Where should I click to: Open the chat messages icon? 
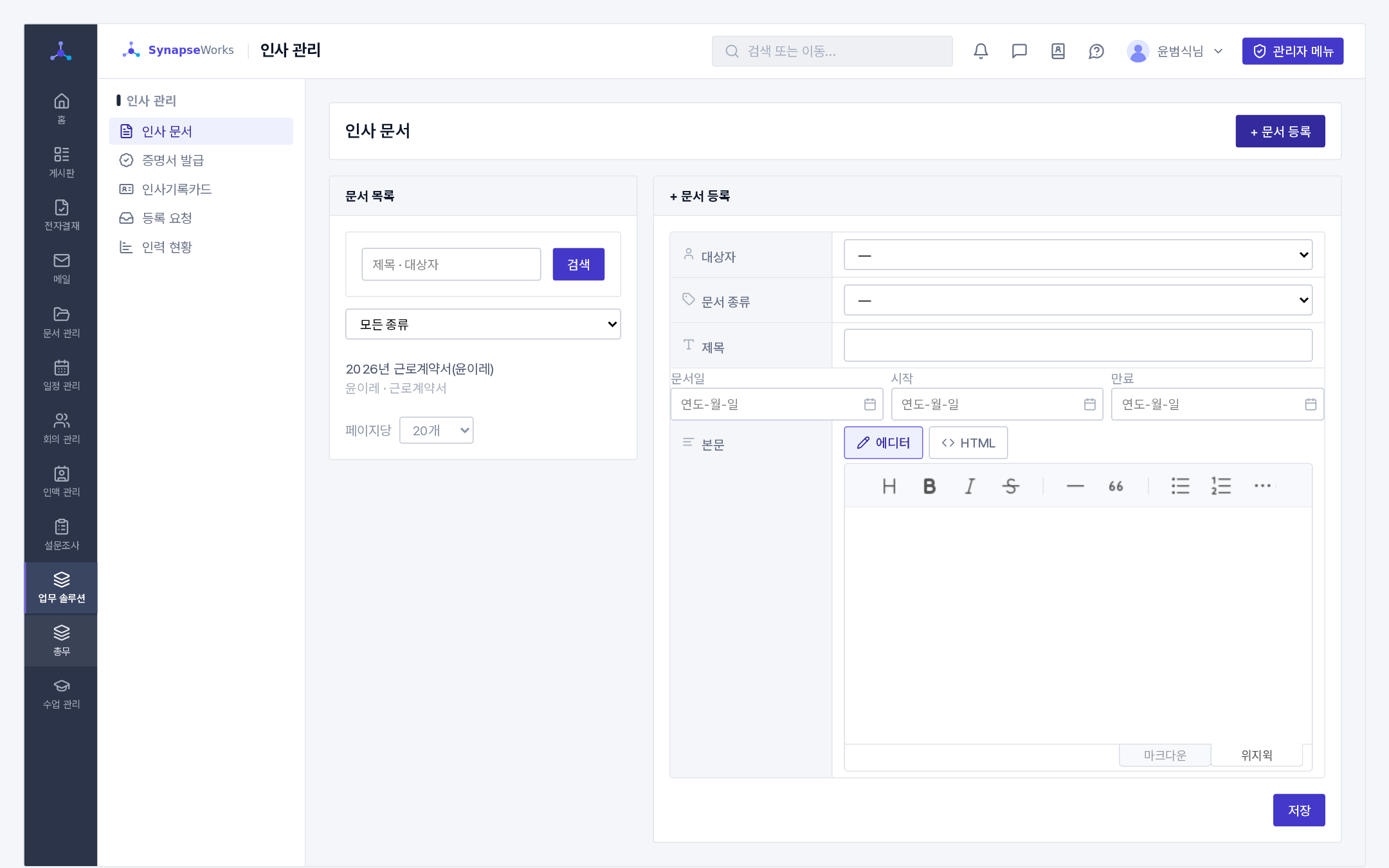(x=1019, y=51)
